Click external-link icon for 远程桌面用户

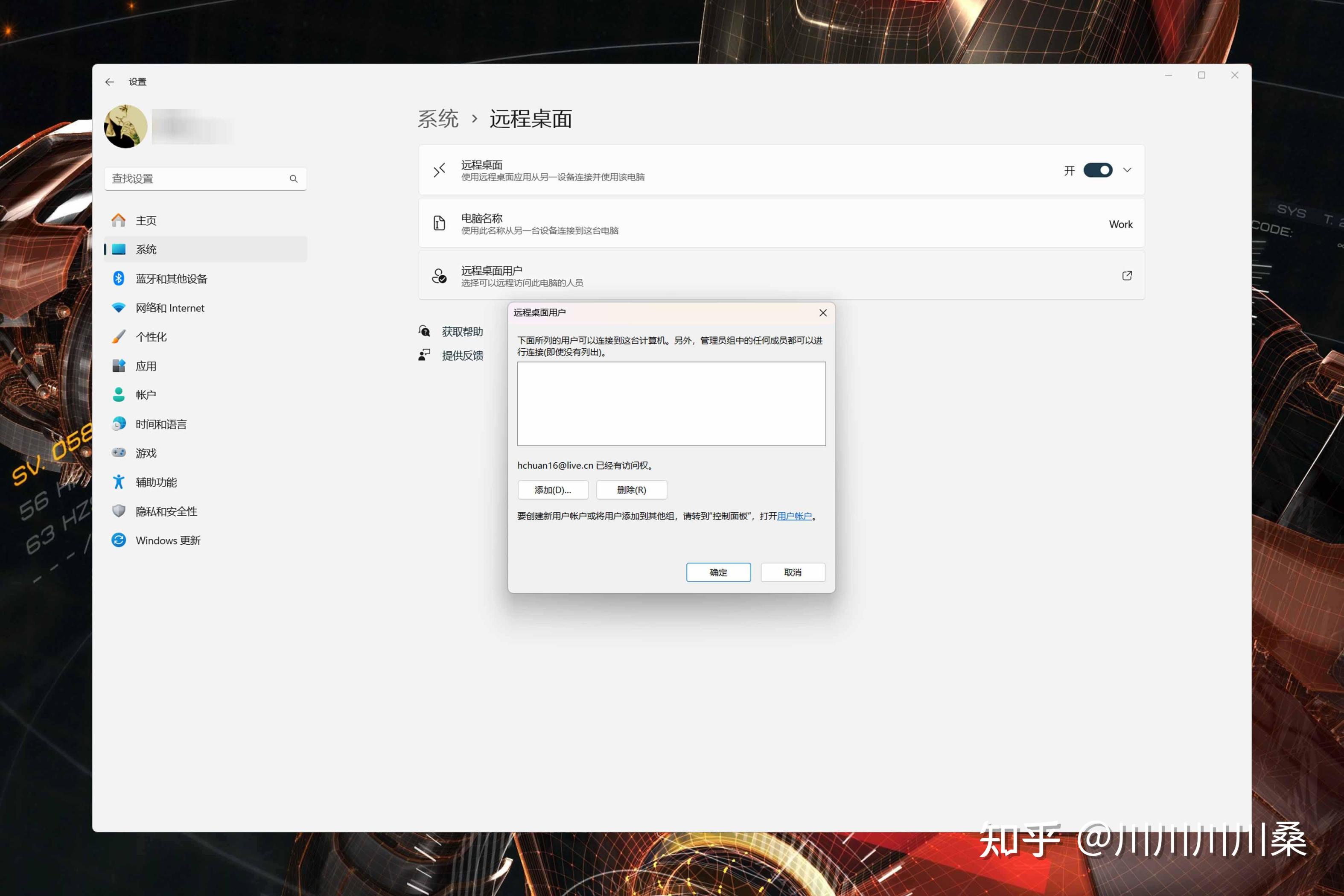point(1126,275)
